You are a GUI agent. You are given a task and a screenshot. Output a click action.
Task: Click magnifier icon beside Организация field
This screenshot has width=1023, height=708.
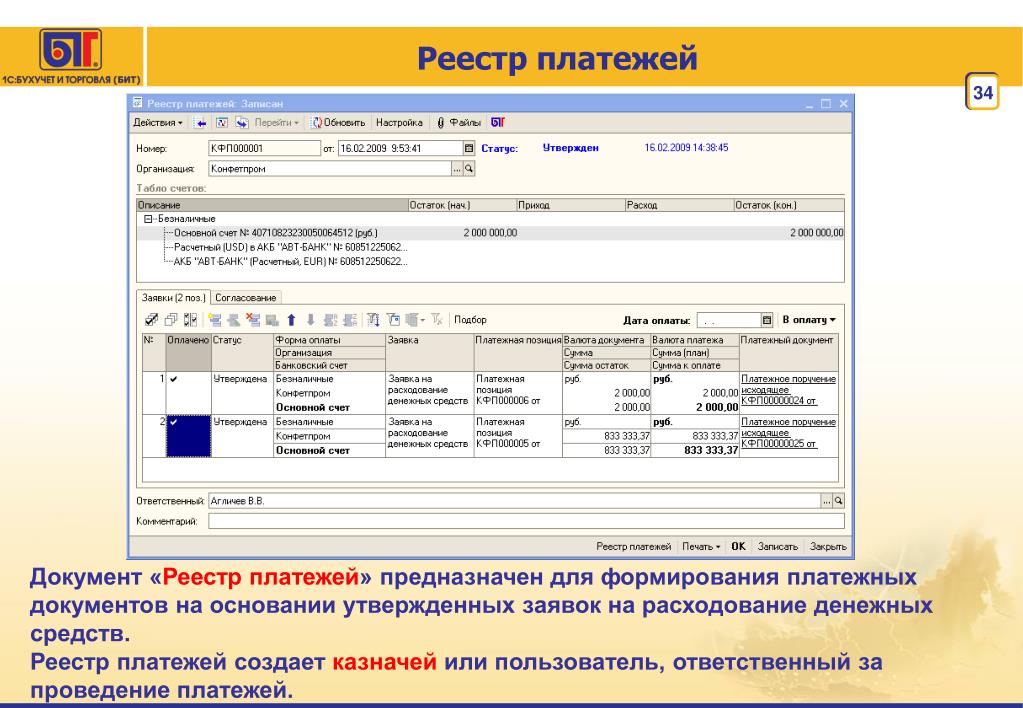pyautogui.click(x=469, y=168)
